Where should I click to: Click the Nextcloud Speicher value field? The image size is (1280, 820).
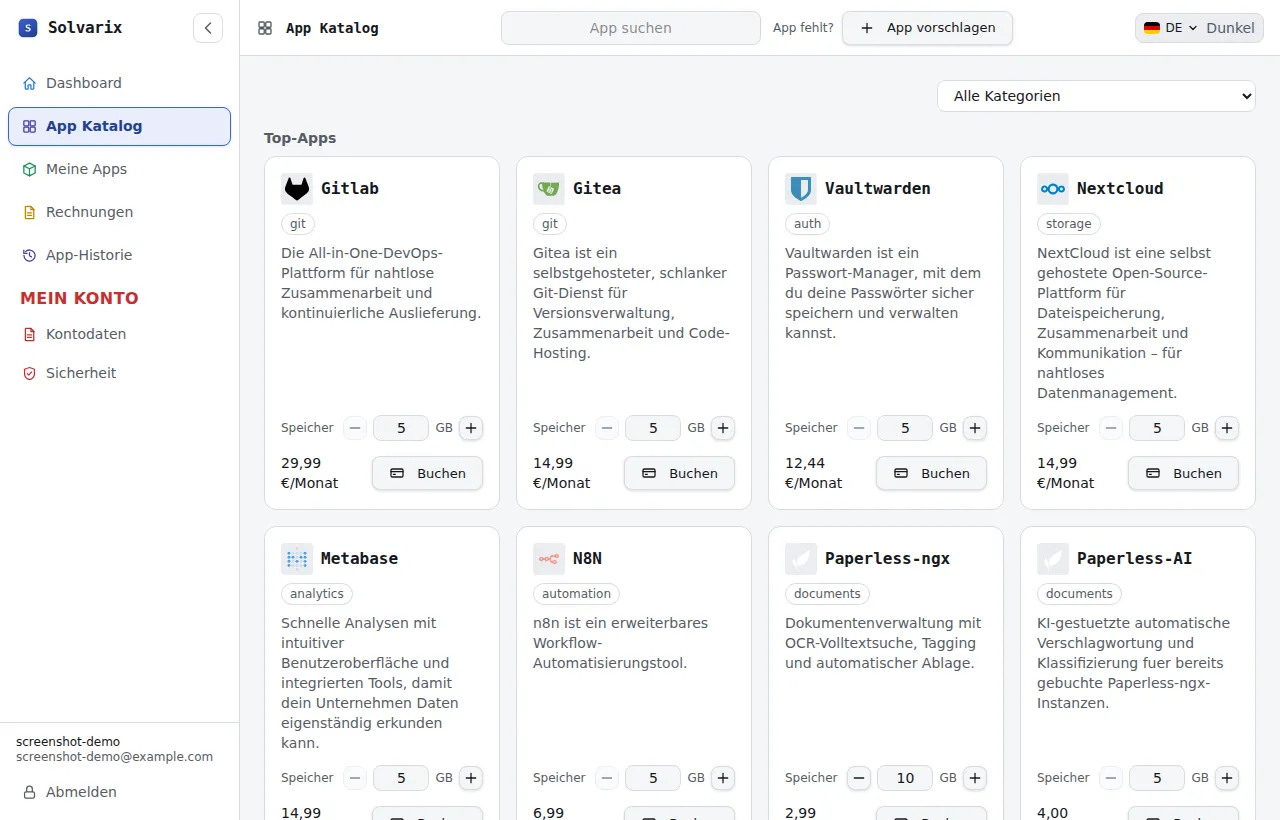pos(1157,428)
